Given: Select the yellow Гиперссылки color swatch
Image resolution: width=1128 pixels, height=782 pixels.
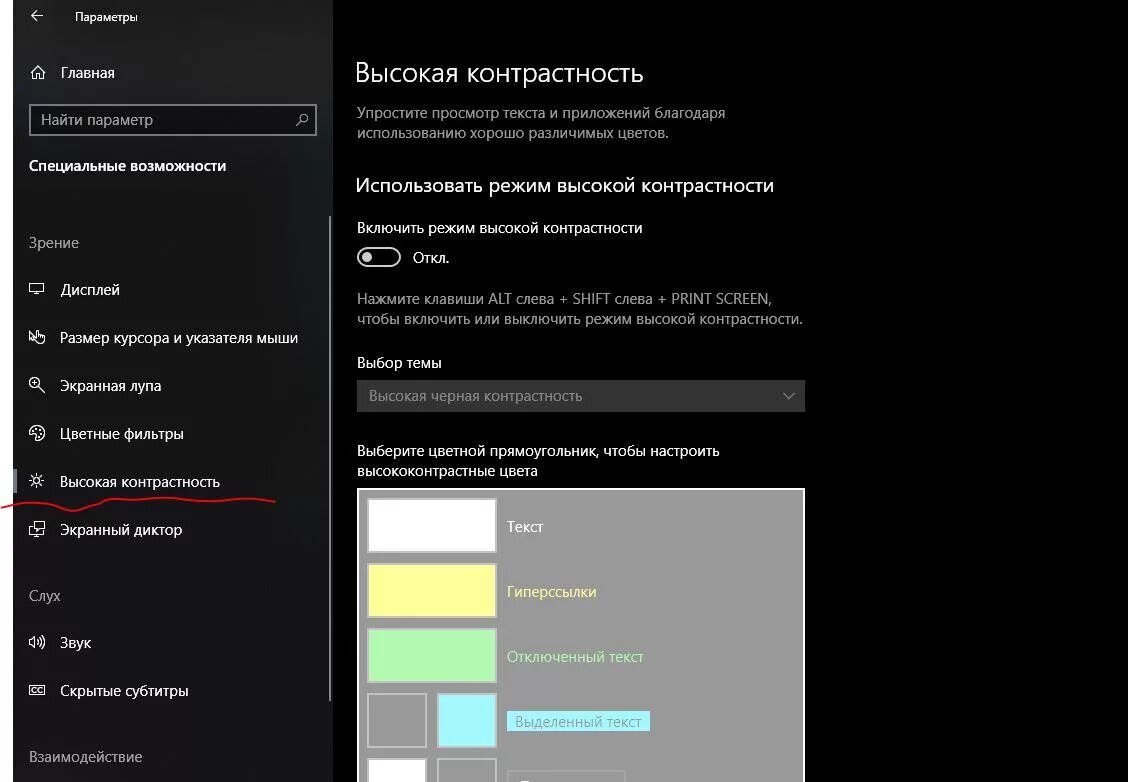Looking at the screenshot, I should point(431,590).
